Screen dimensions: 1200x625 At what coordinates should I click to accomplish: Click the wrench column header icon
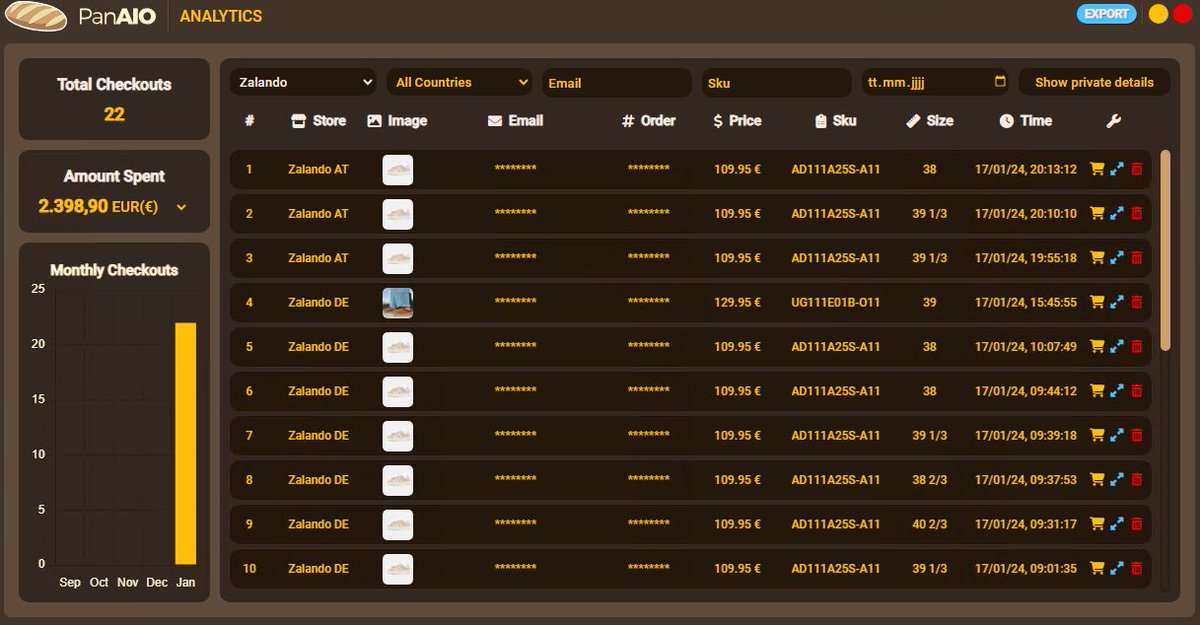(x=1114, y=121)
